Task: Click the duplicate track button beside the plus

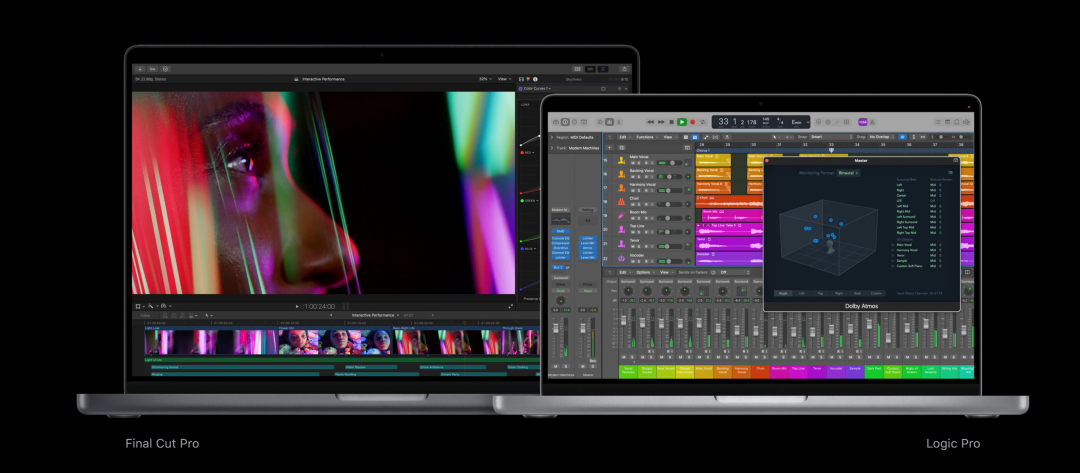Action: click(x=622, y=148)
